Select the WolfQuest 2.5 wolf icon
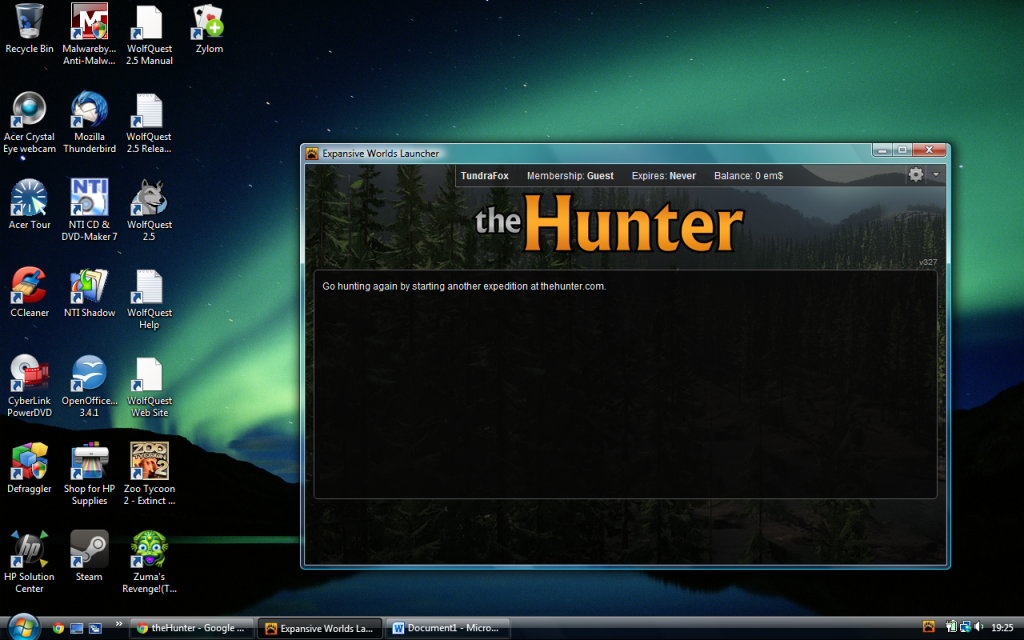This screenshot has height=640, width=1024. pyautogui.click(x=149, y=198)
